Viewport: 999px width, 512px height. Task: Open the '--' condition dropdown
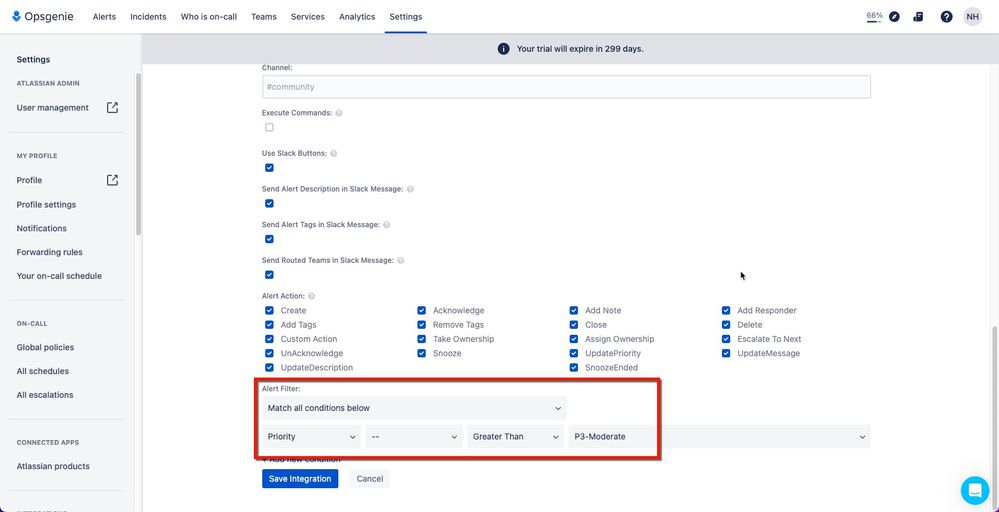click(414, 437)
